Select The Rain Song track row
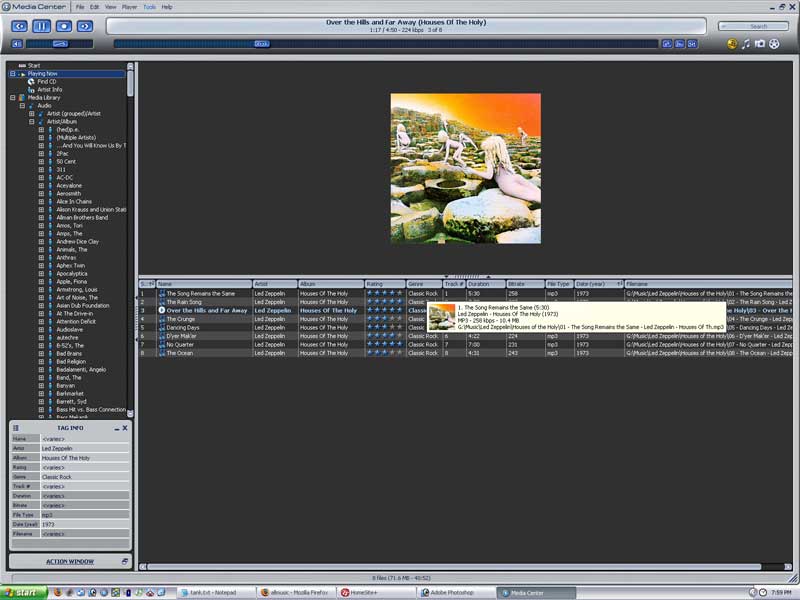The width and height of the screenshot is (800, 600). click(465, 302)
